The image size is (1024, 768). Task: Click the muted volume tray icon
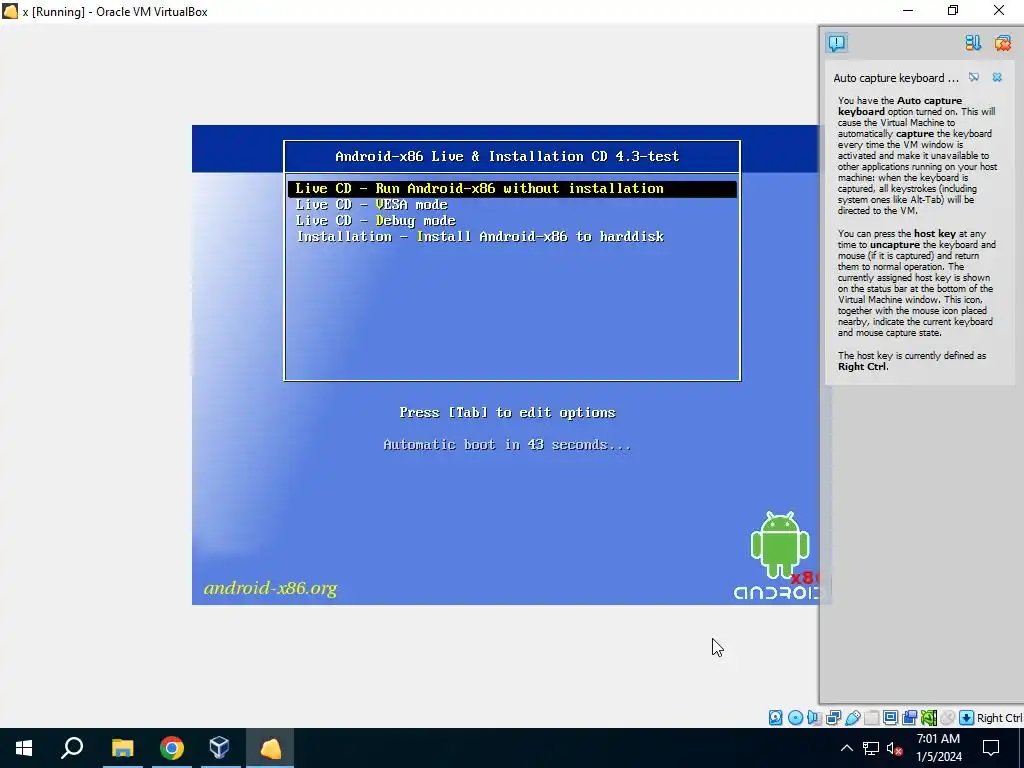pos(895,748)
